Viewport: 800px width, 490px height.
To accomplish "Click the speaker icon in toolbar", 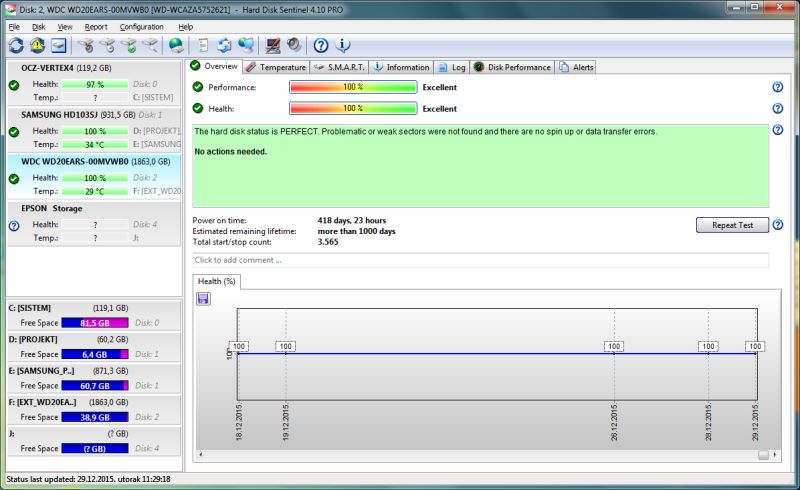I will click(294, 45).
